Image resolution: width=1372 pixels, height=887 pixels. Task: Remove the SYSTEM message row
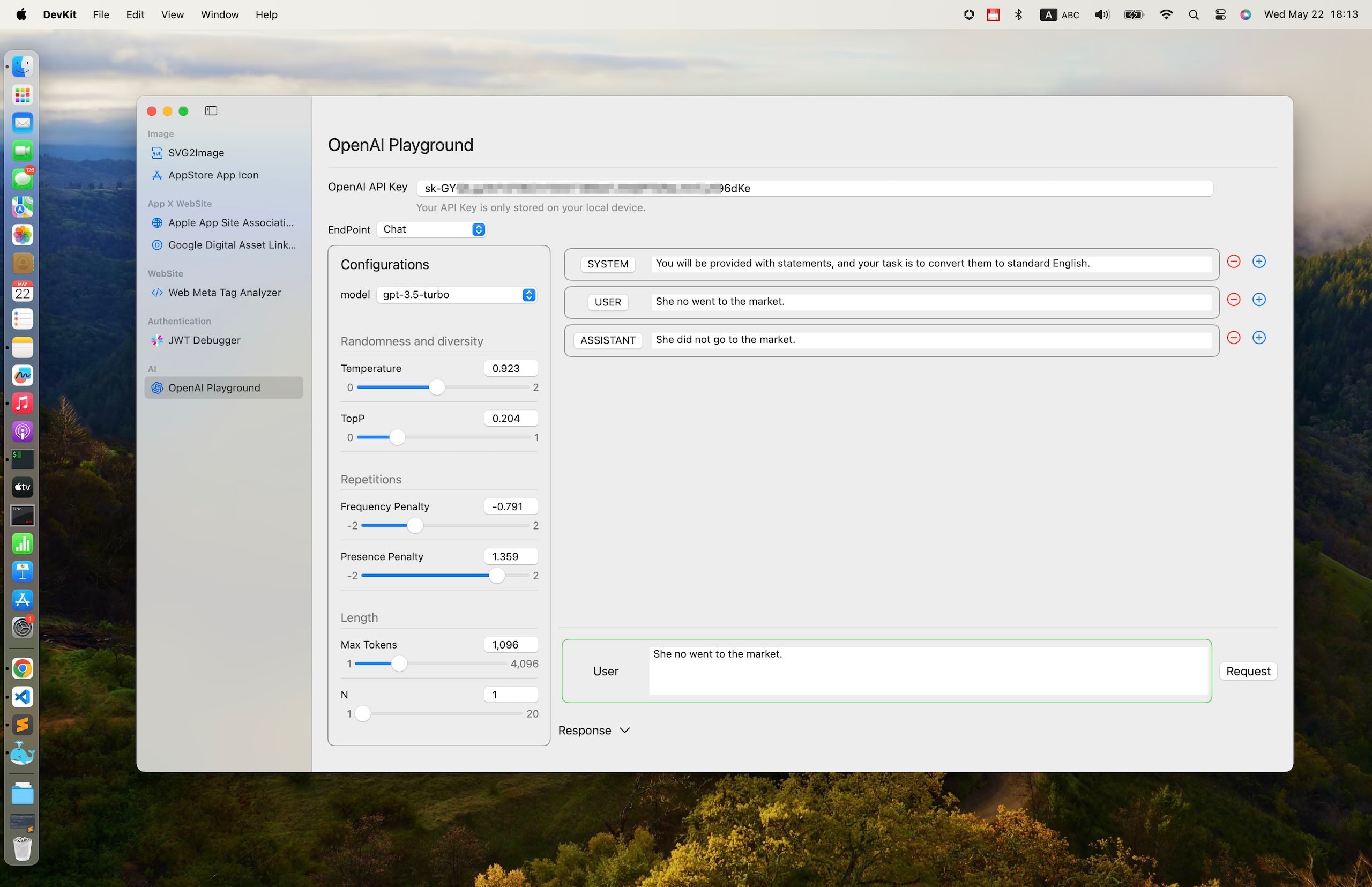(1233, 262)
